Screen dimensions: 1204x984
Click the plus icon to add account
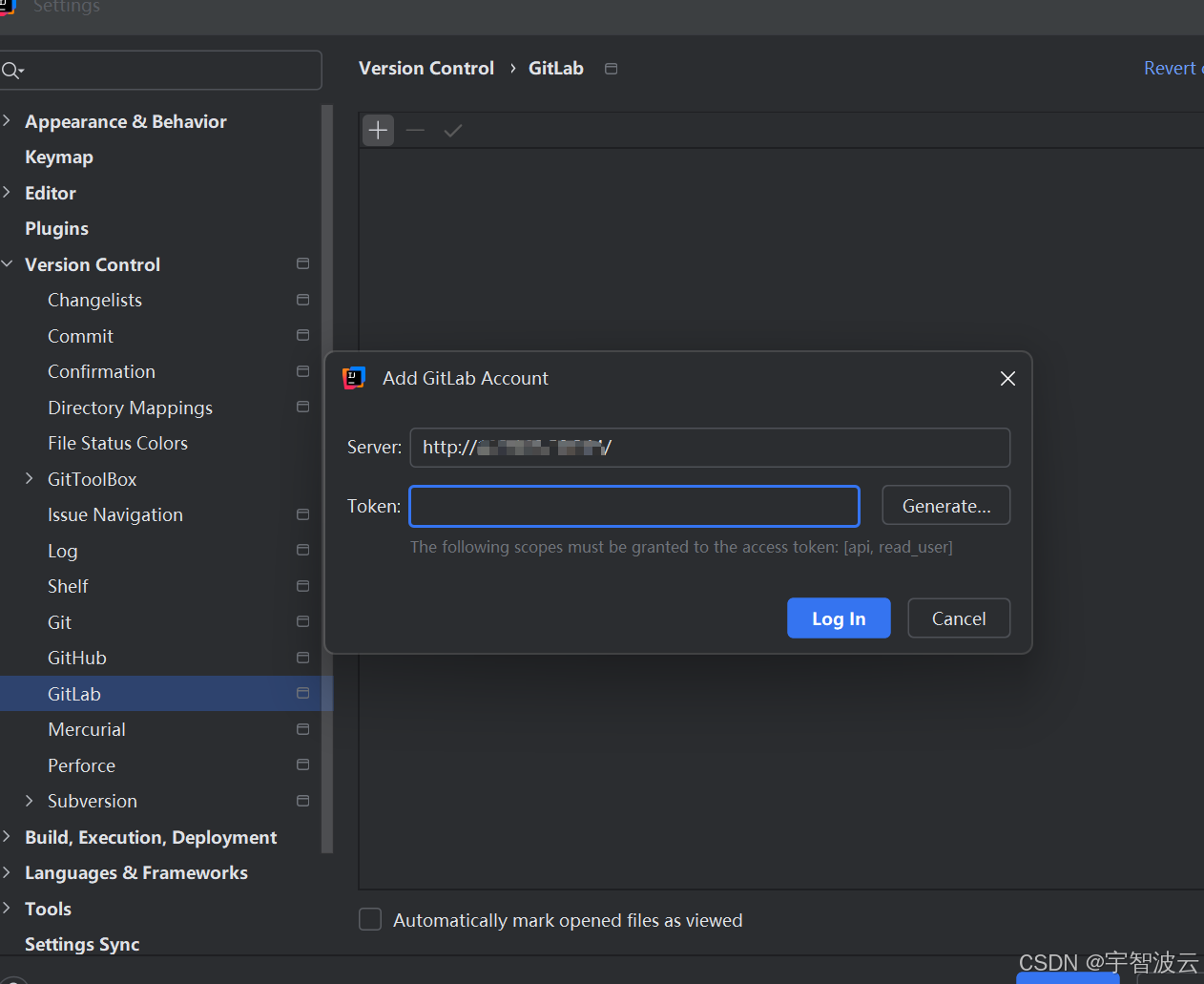379,131
